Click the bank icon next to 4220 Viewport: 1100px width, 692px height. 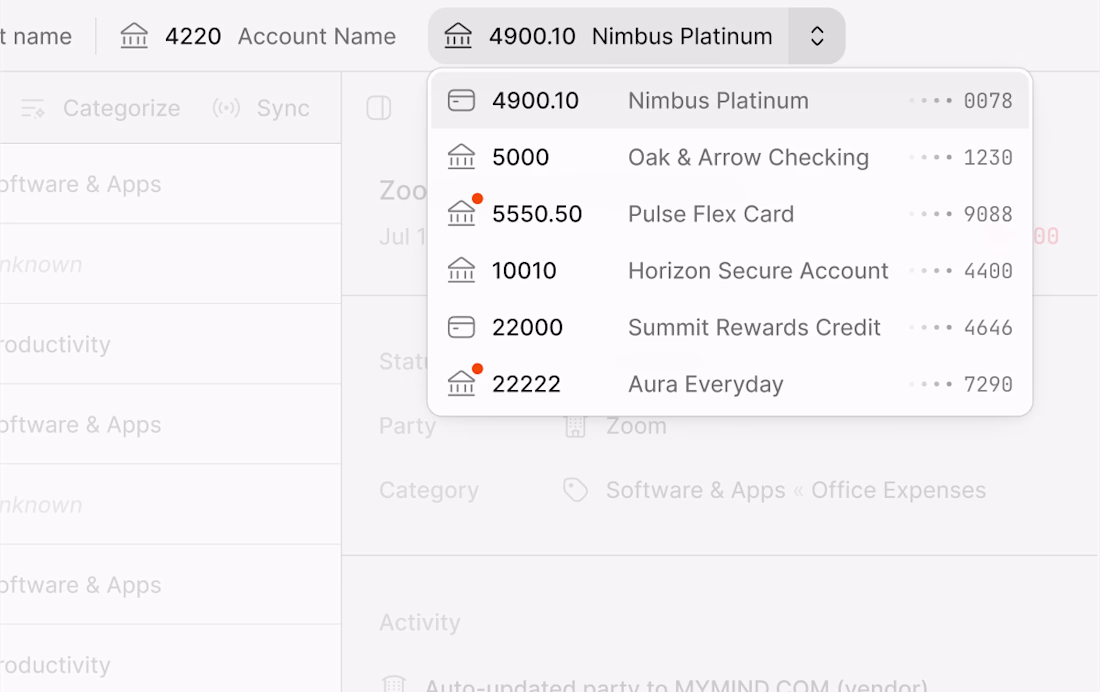coord(134,37)
